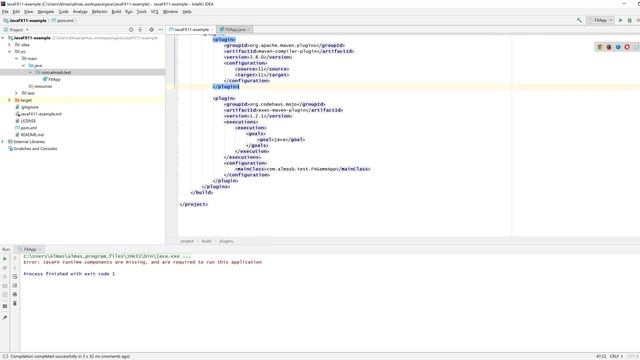Click the pin tab icon in Run panel
This screenshot has height=360, width=640.
coord(5,318)
